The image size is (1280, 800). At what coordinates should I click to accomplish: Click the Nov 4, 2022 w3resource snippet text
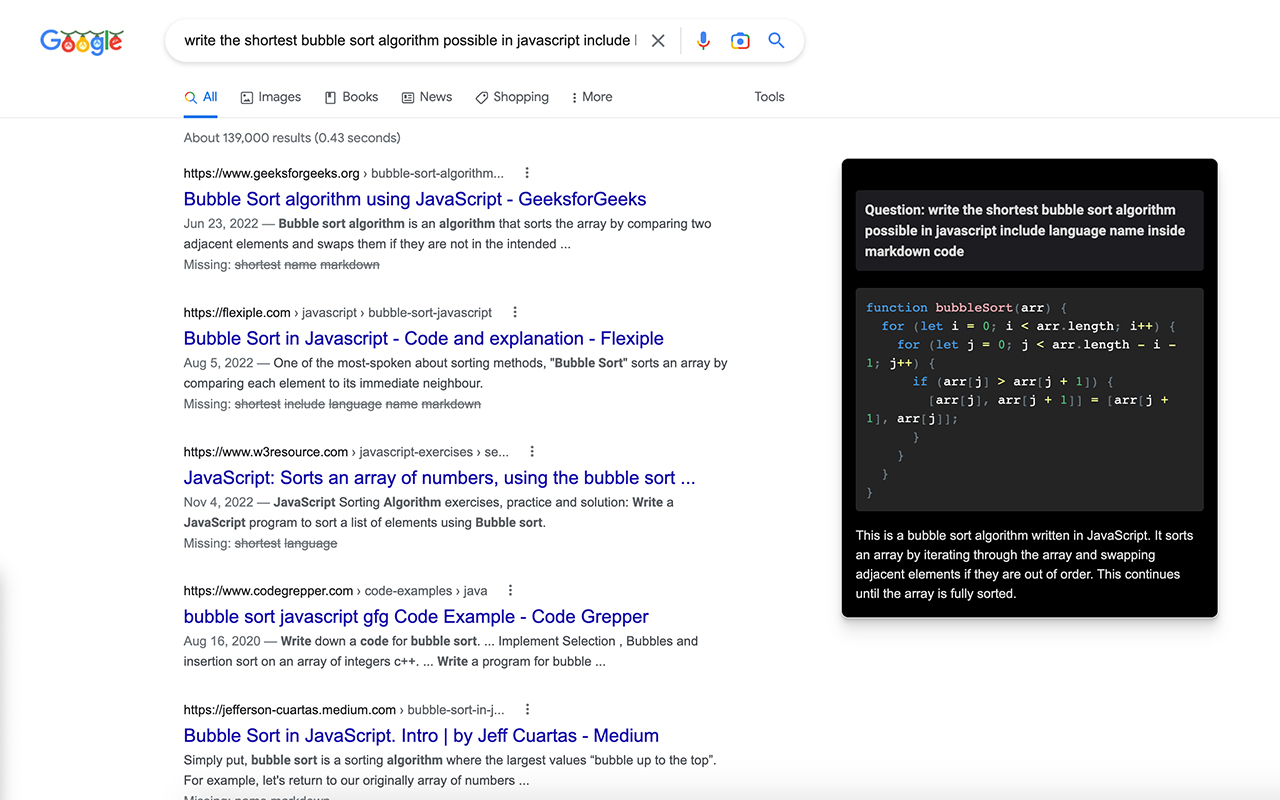click(x=429, y=512)
